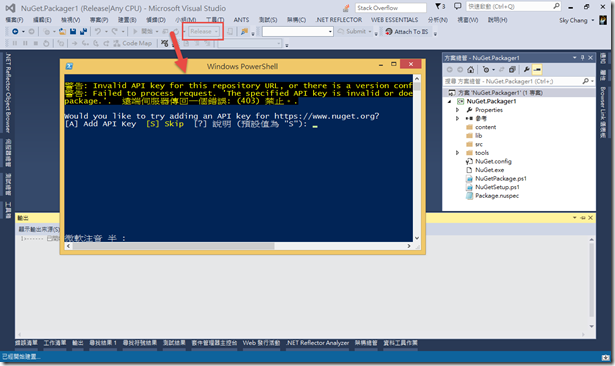
Task: Switch to the .NET Reflector Analyzer tab
Action: click(318, 343)
